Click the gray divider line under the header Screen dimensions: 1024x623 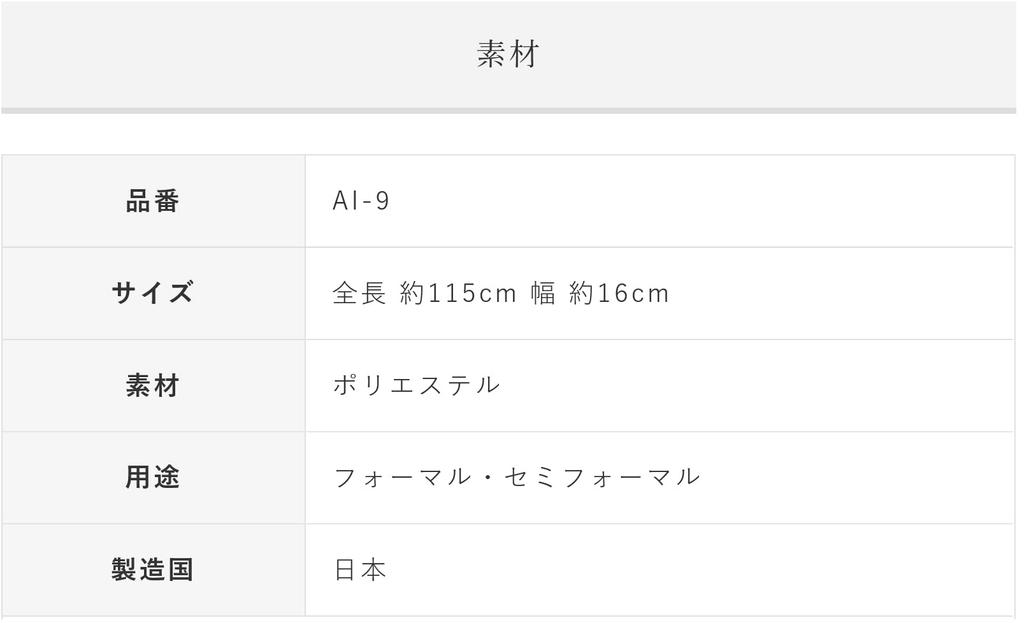[x=508, y=110]
